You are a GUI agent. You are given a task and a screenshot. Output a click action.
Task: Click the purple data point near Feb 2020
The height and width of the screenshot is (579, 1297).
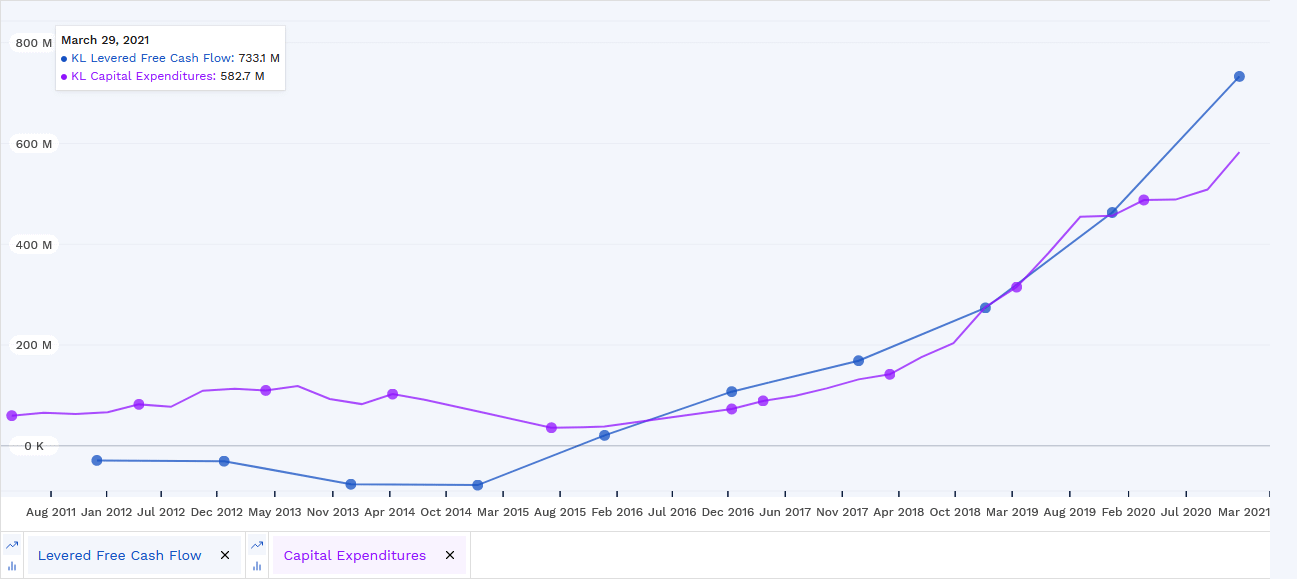1144,200
